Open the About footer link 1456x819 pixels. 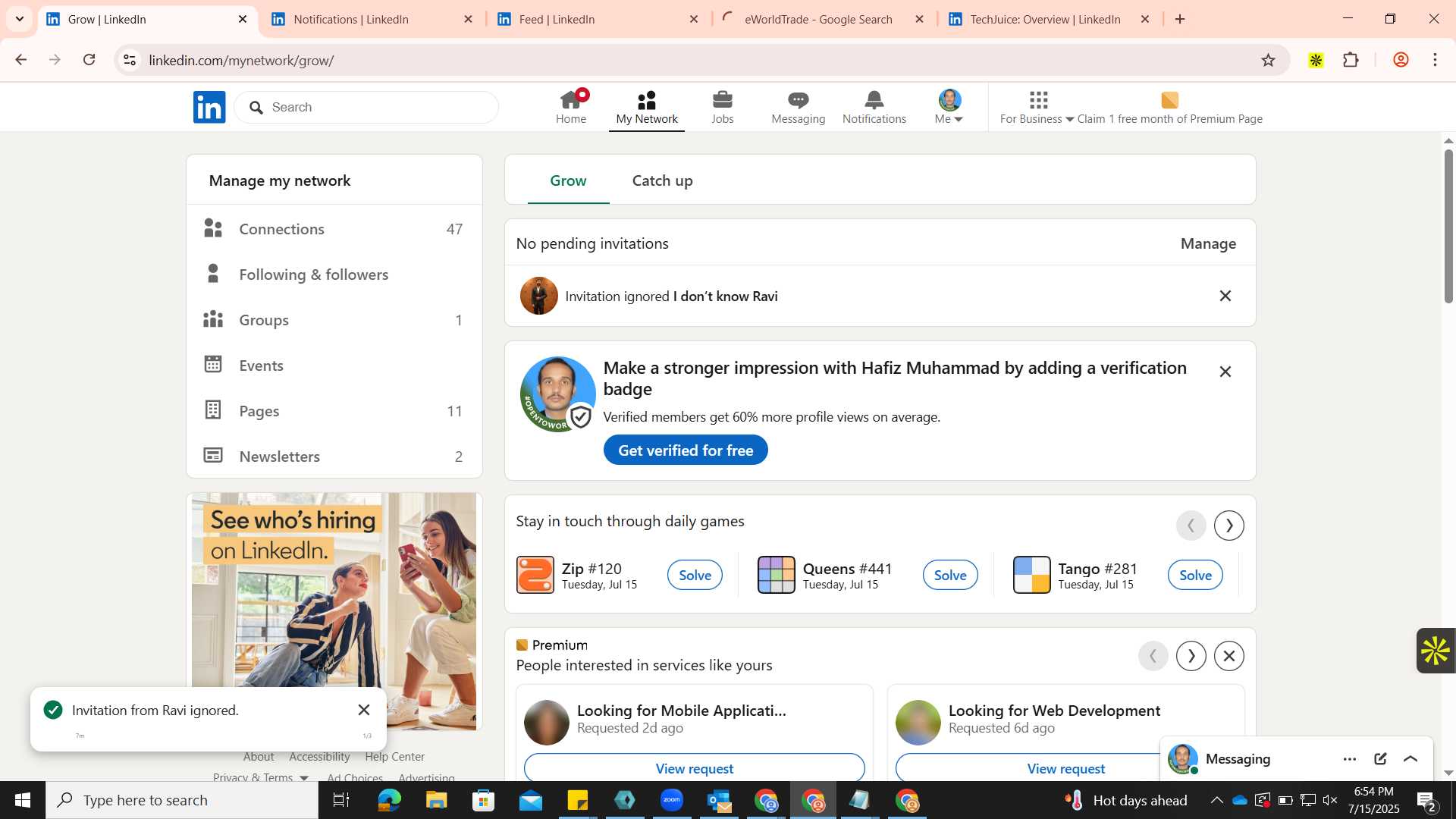[259, 757]
